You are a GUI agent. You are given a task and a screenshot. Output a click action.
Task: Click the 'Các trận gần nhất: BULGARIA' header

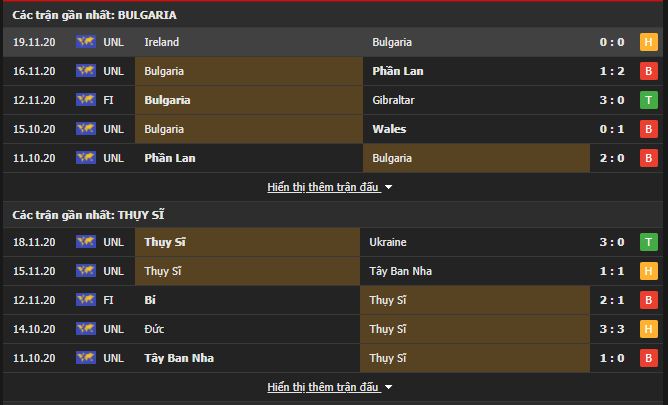pos(94,15)
